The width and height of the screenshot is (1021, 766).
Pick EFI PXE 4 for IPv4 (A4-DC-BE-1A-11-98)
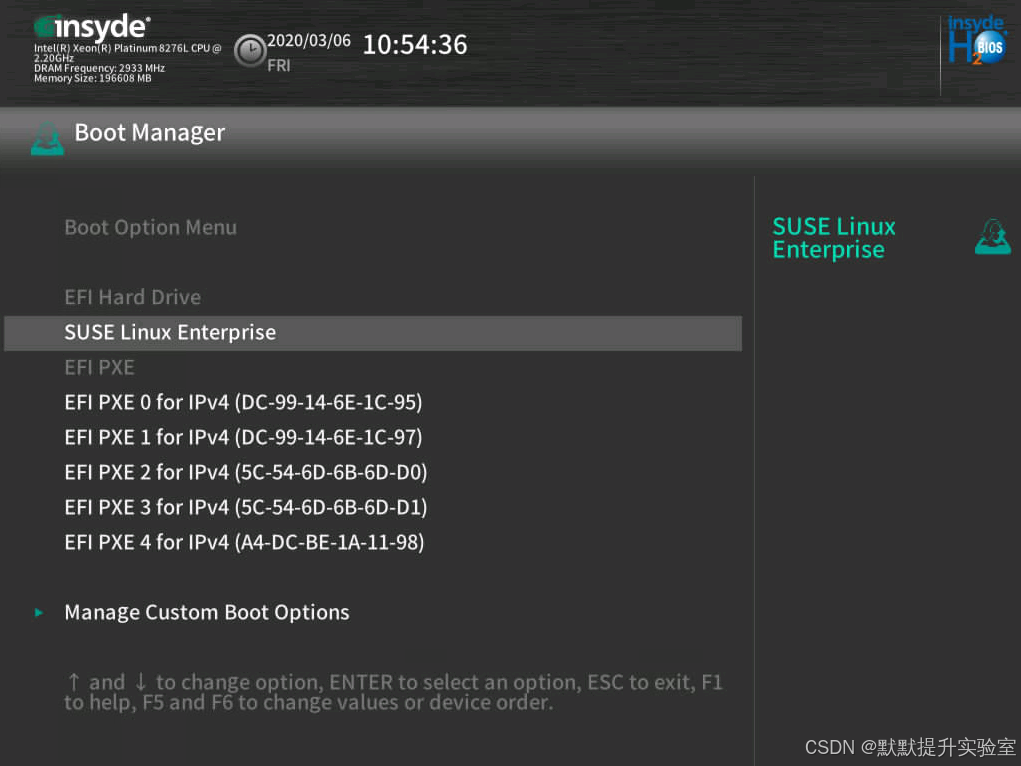[244, 543]
